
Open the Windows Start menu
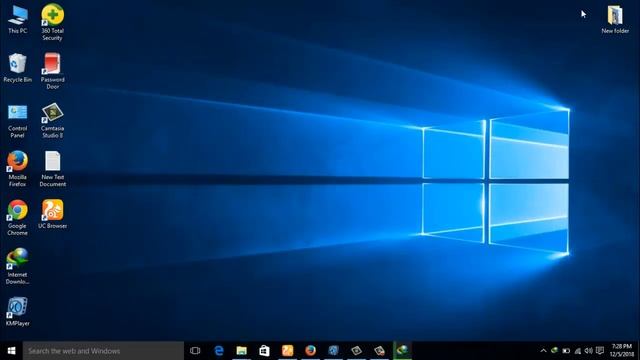pos(11,351)
